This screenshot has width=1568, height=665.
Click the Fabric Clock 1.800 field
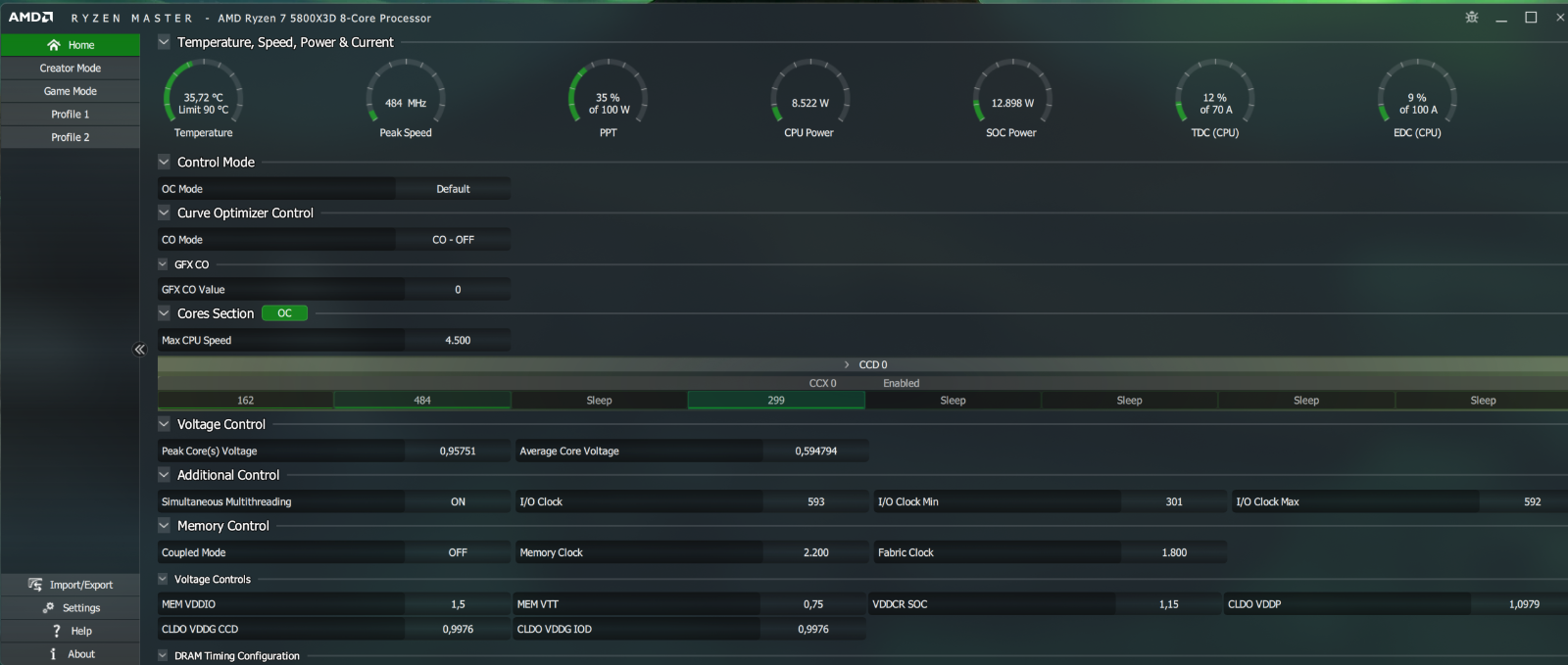point(1174,552)
